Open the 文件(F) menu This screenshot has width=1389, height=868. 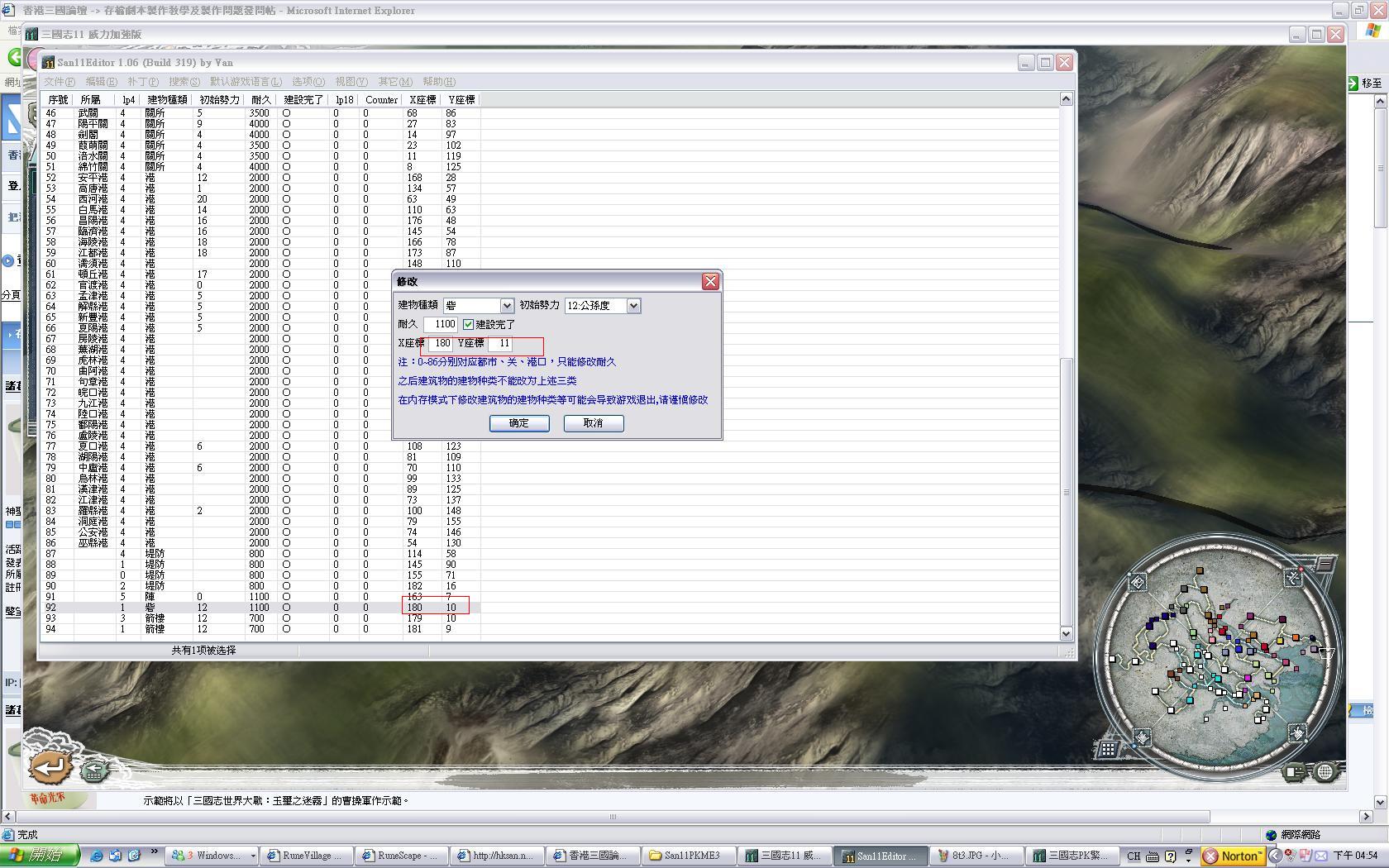[x=59, y=82]
